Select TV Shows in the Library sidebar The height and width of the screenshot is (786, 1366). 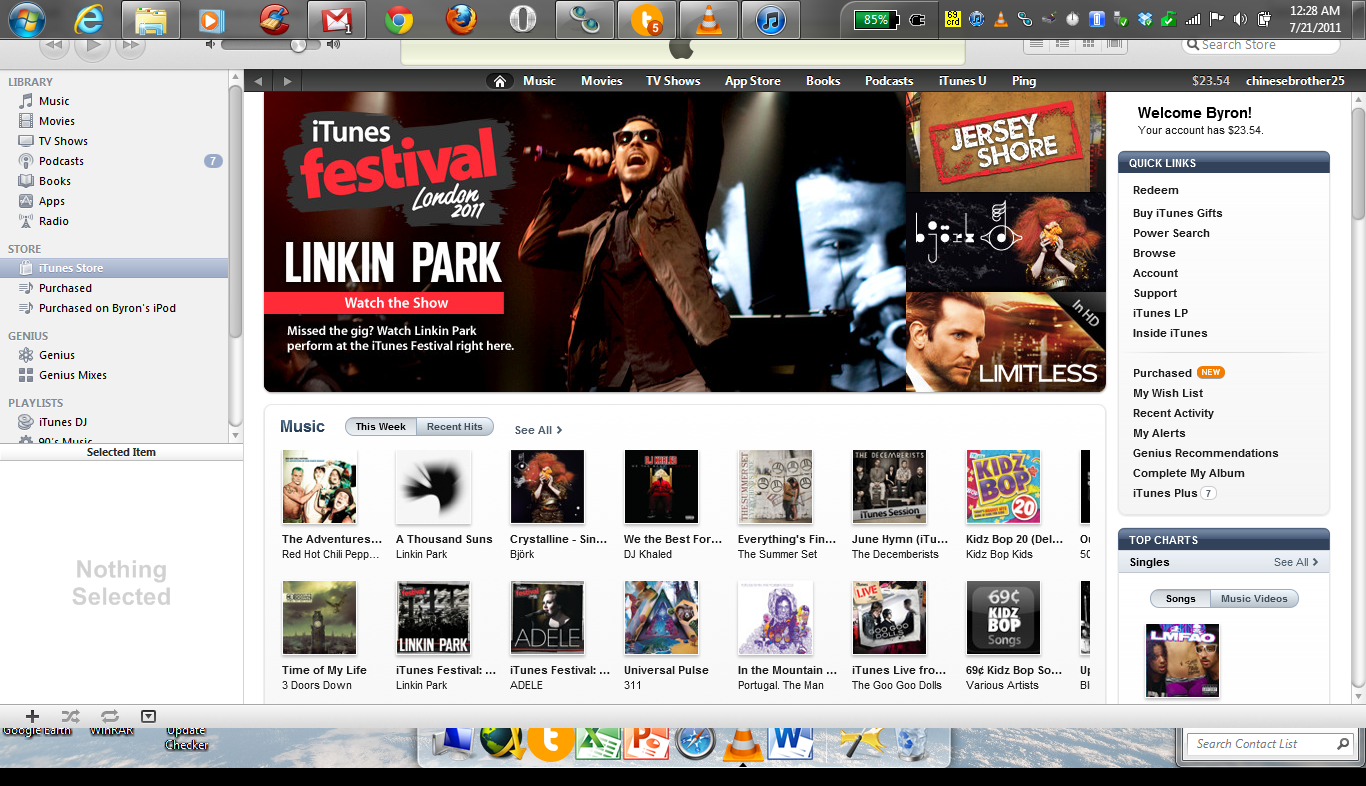click(x=63, y=141)
